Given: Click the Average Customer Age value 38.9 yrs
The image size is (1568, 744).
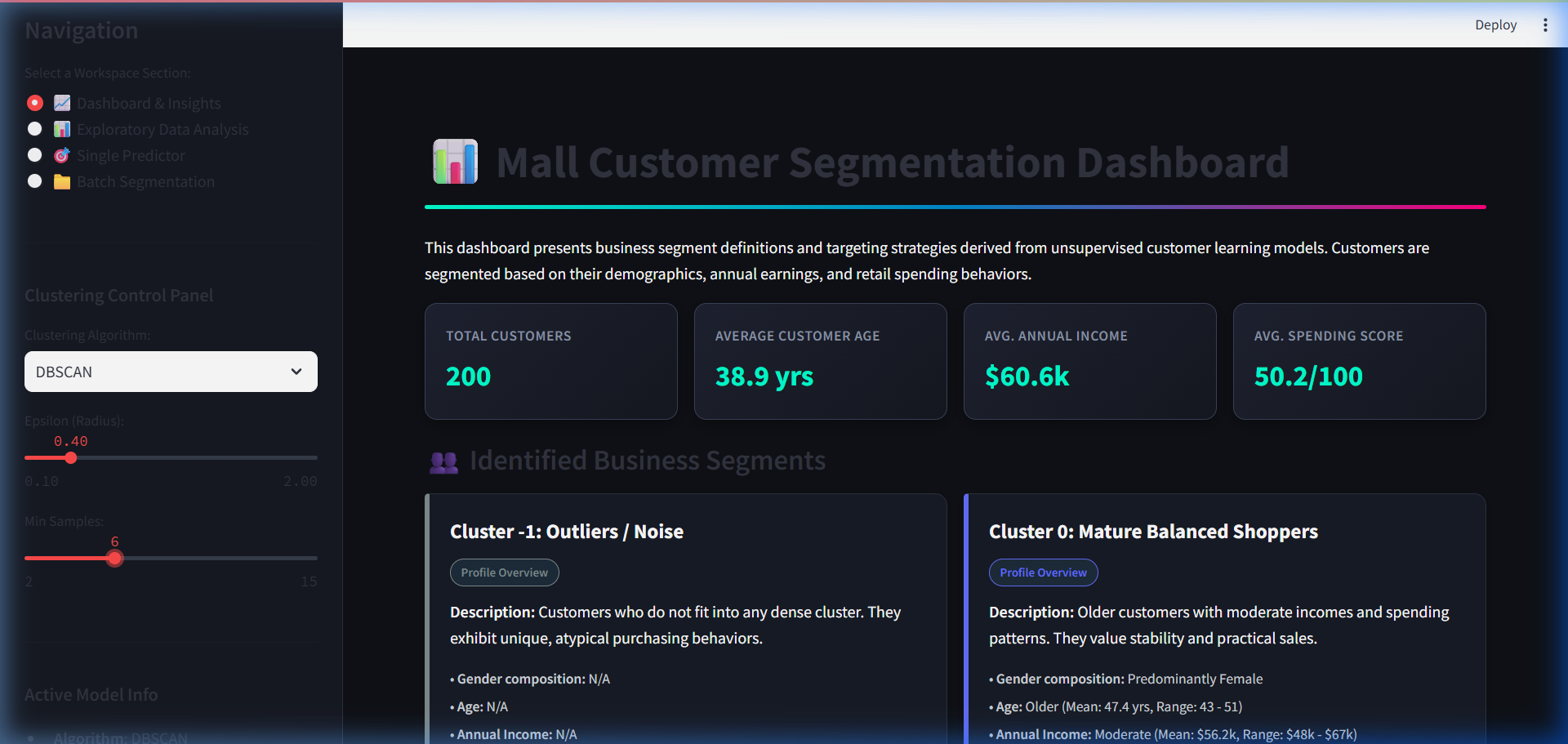Looking at the screenshot, I should click(x=764, y=376).
